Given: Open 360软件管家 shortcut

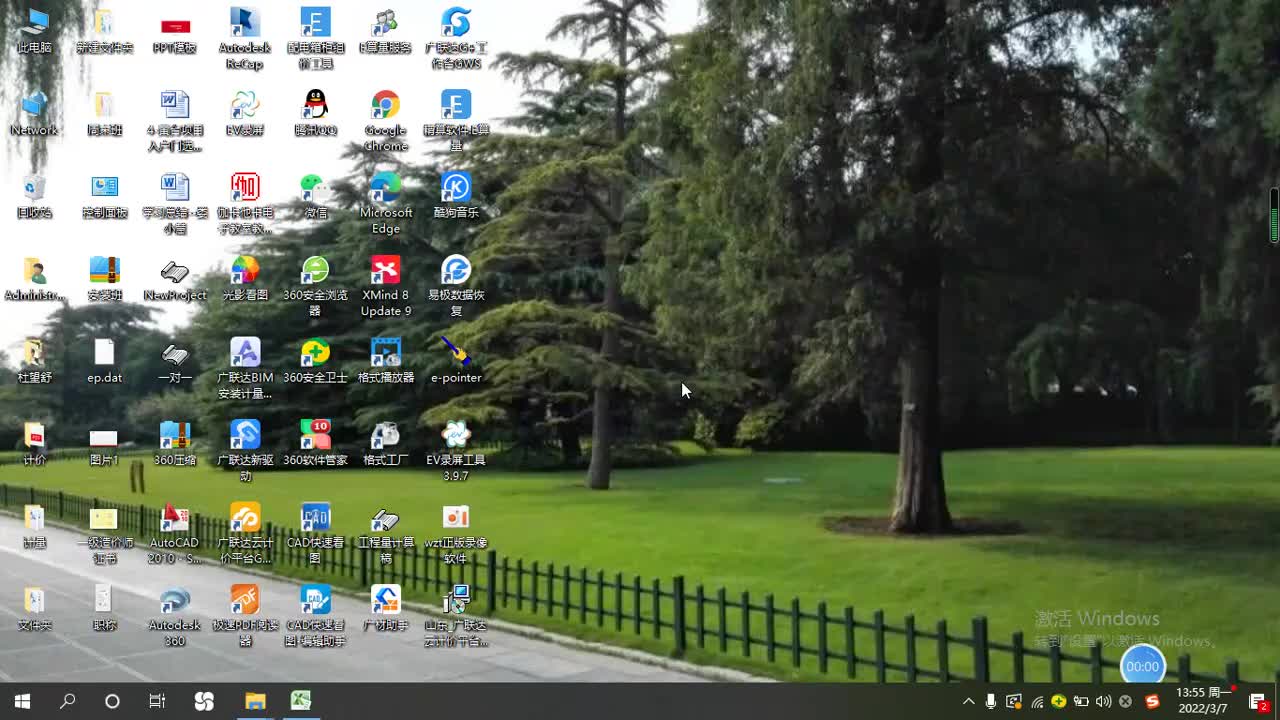Looking at the screenshot, I should [315, 444].
